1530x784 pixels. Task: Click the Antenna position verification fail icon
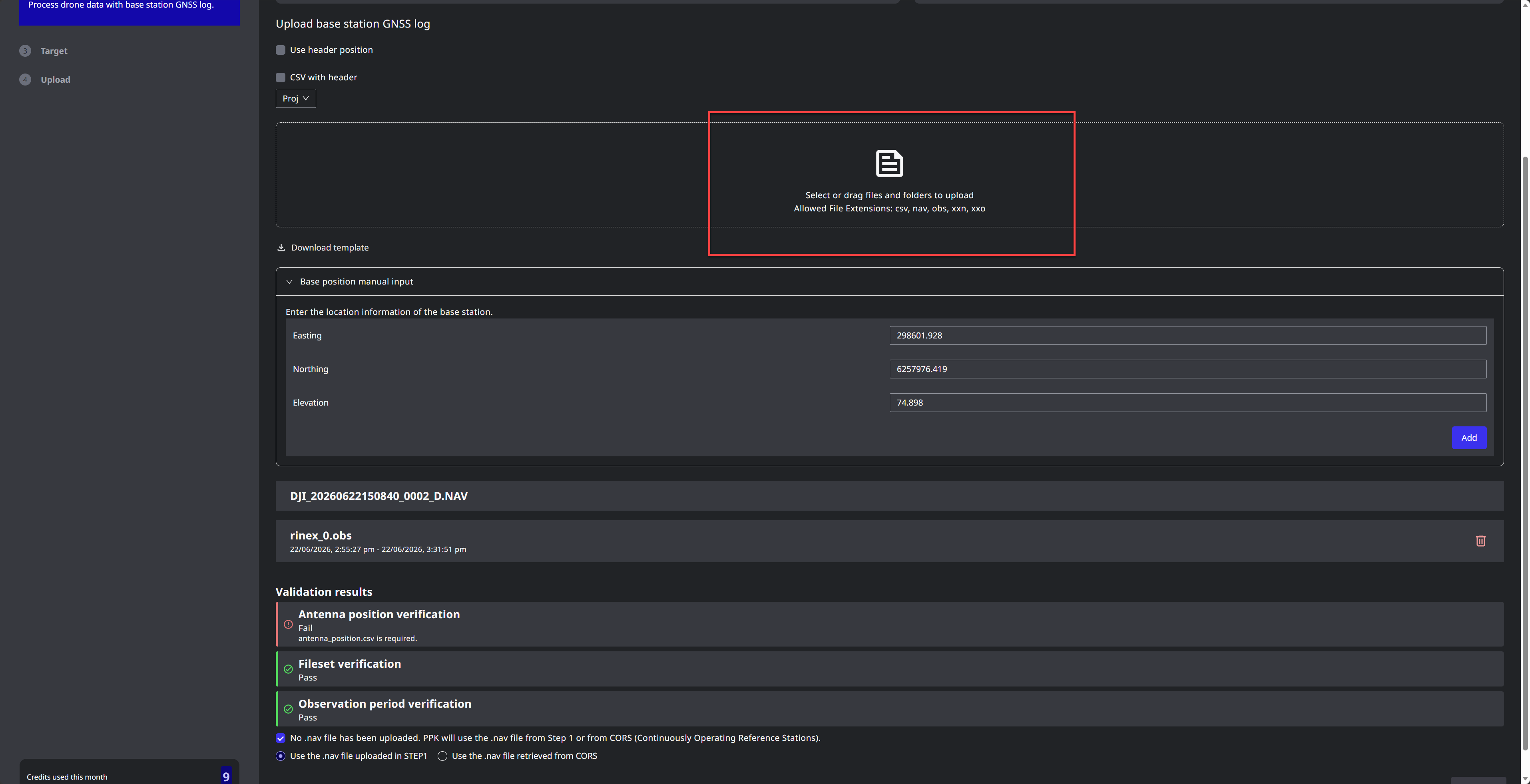tap(288, 625)
